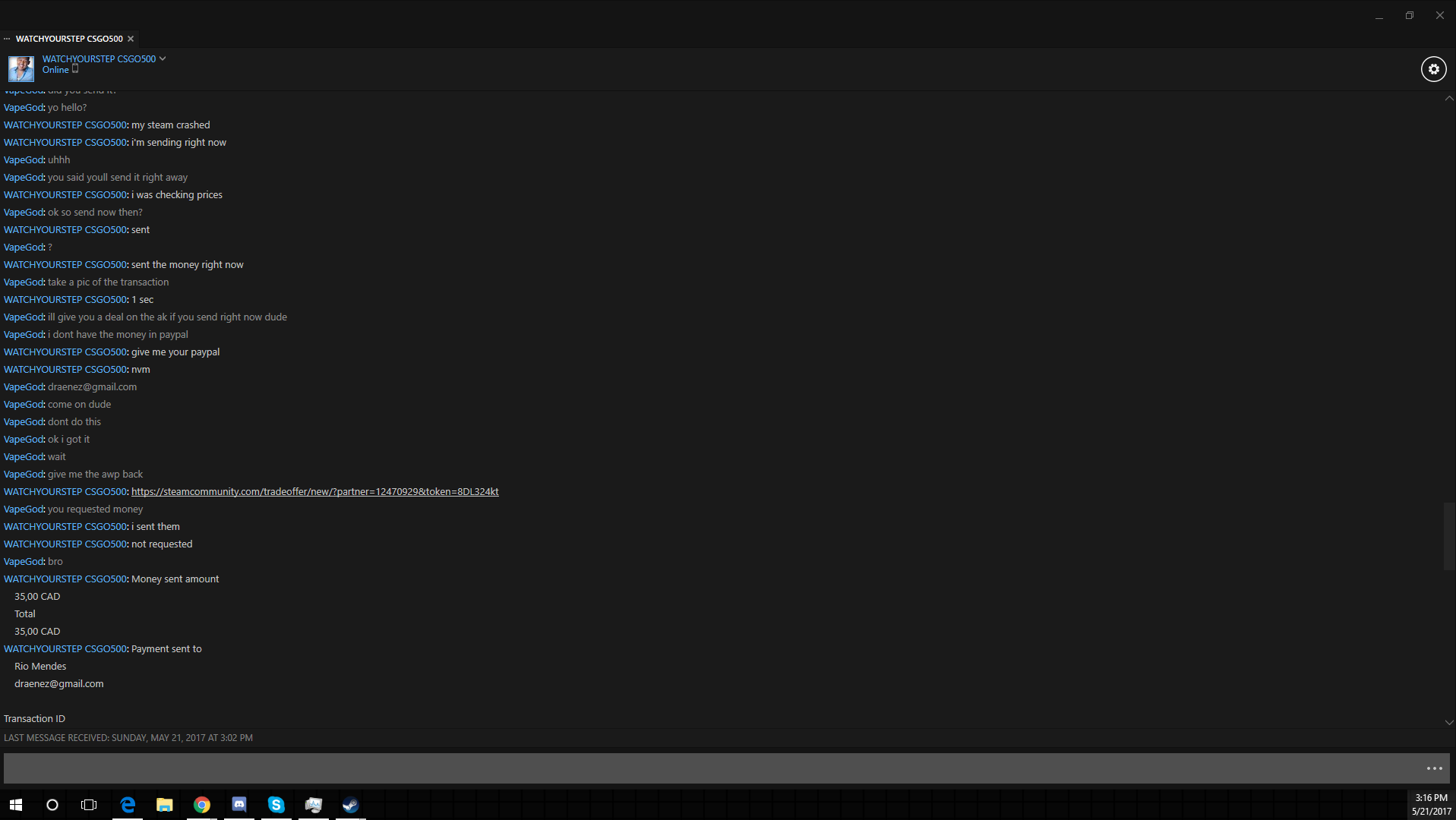Click the chat scrollbar down arrow
1456x820 pixels.
[1449, 723]
